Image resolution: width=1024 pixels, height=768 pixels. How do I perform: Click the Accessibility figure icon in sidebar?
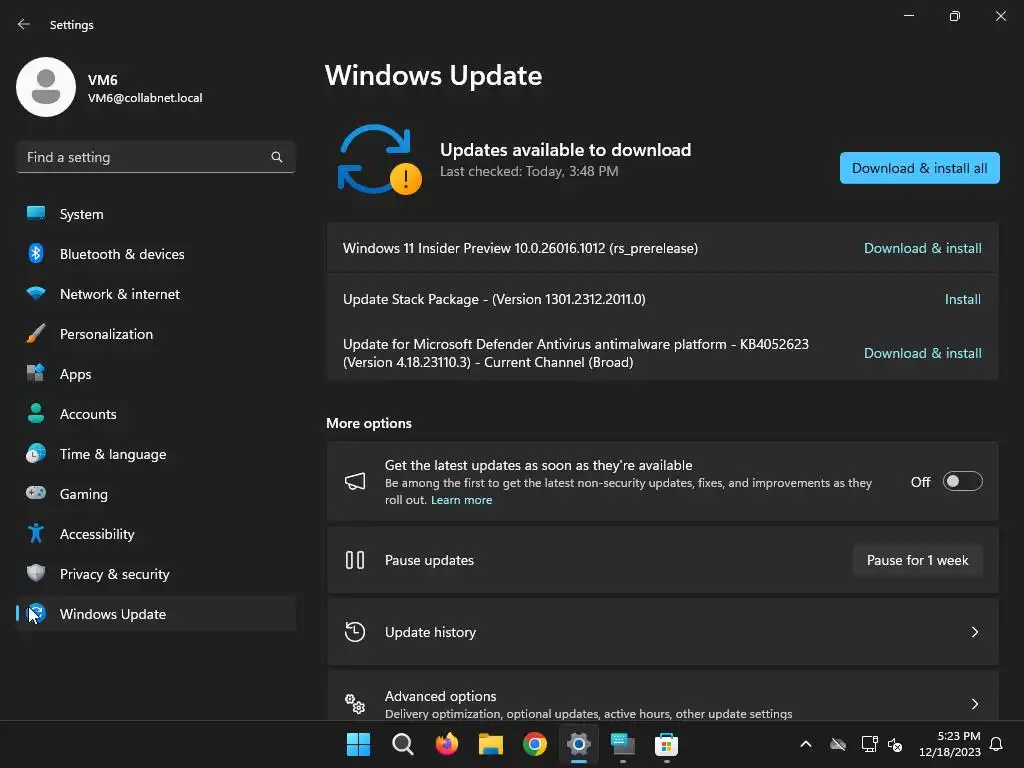click(36, 534)
